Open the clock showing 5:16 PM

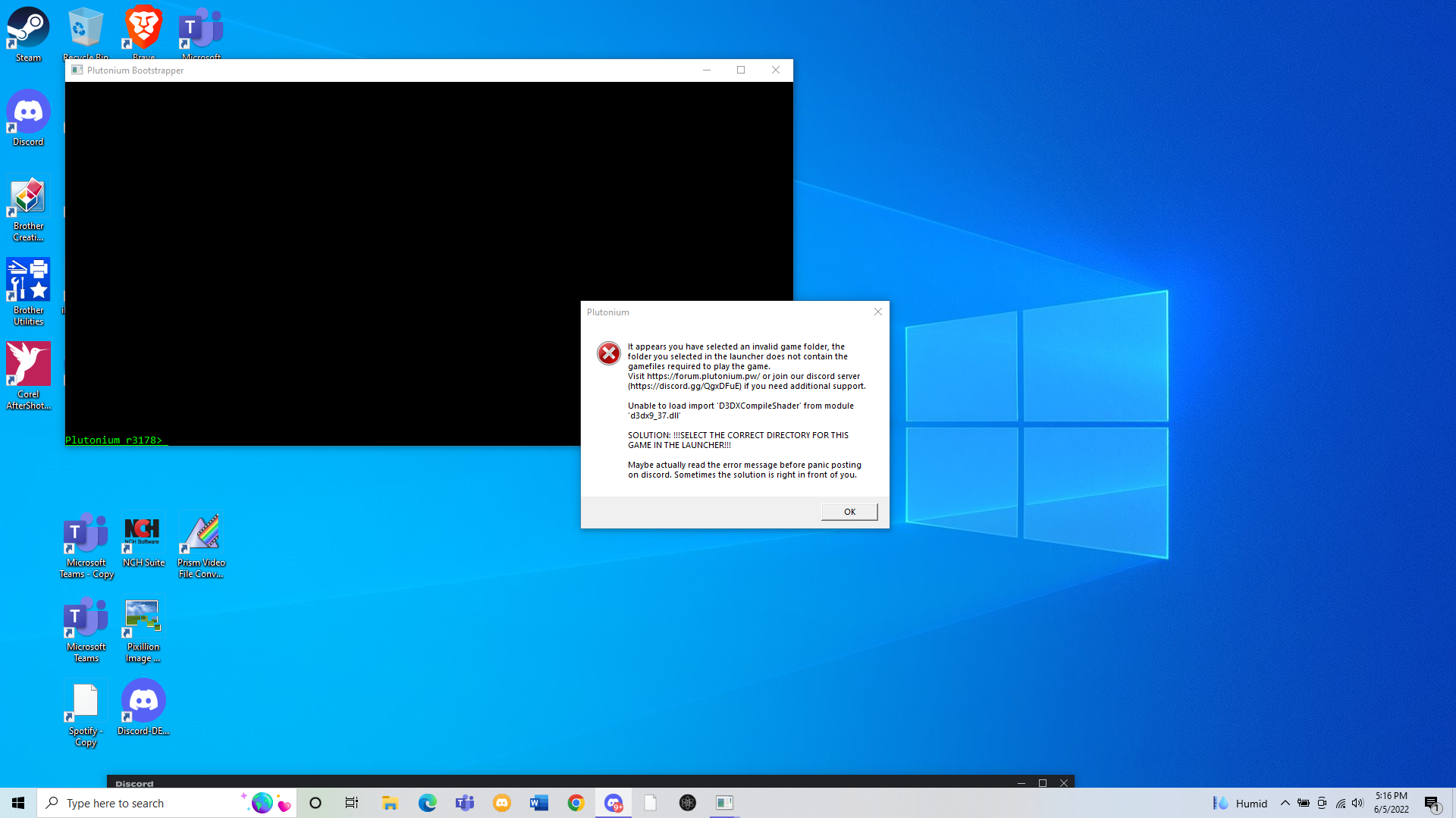1391,803
